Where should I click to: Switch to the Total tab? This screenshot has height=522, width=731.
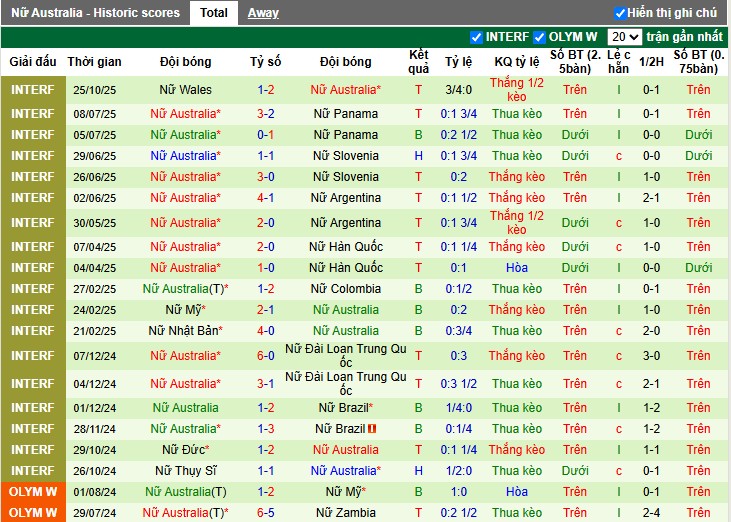[212, 13]
